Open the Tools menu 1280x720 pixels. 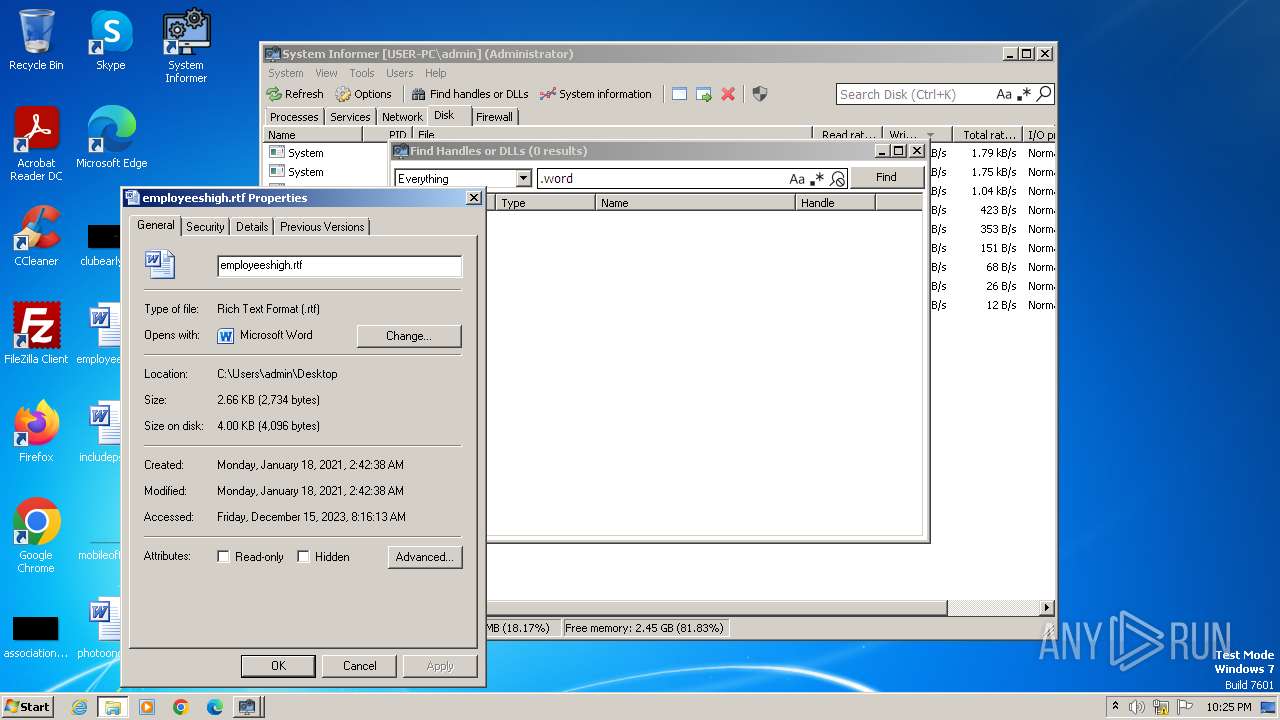pyautogui.click(x=362, y=73)
